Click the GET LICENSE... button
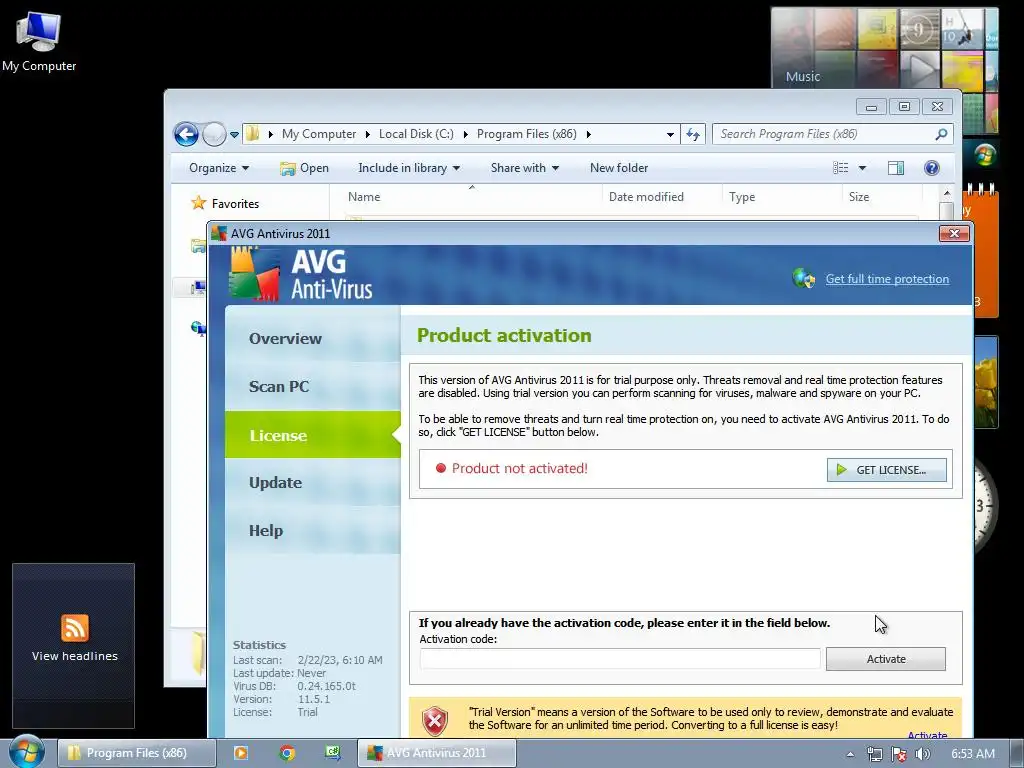The image size is (1024, 768). click(886, 470)
